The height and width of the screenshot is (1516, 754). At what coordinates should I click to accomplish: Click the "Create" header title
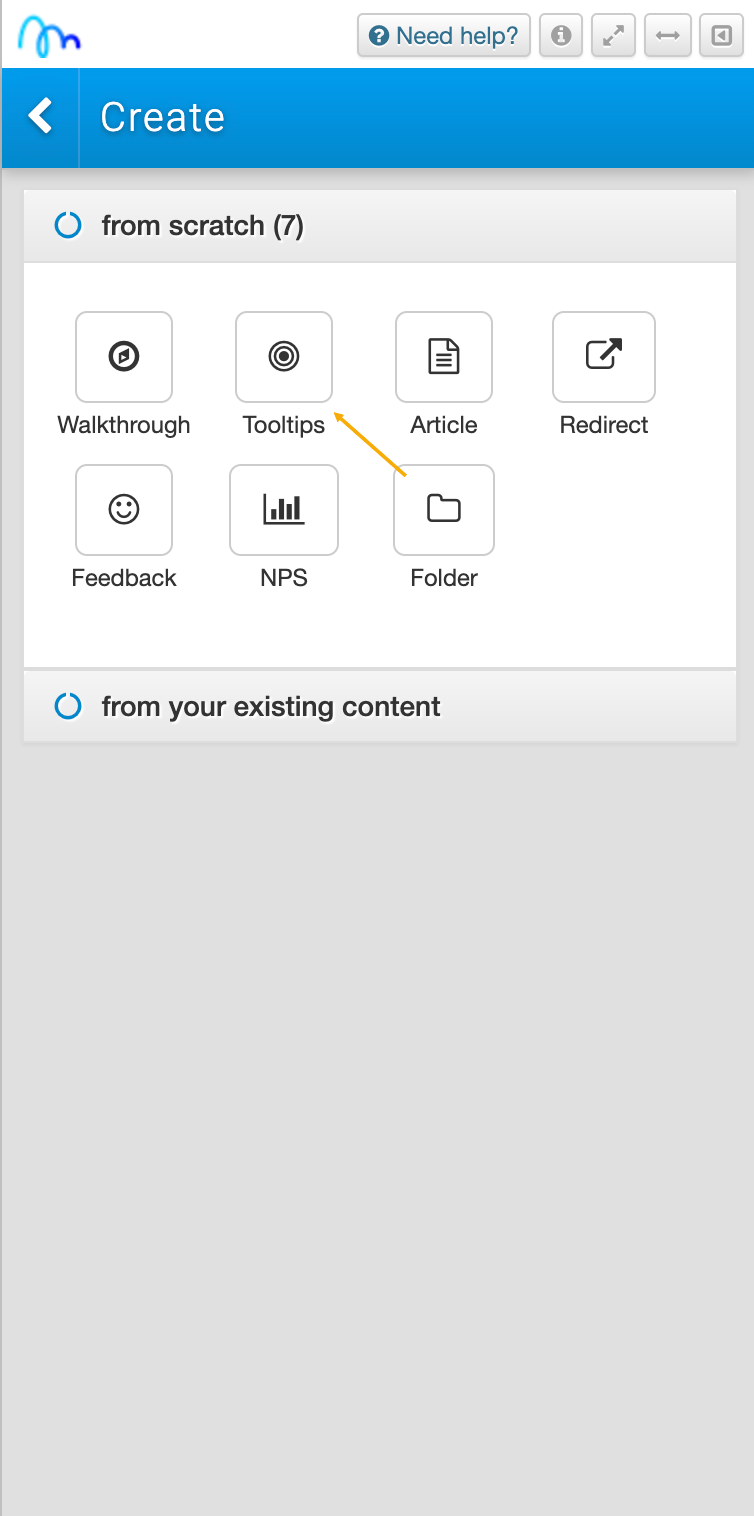pyautogui.click(x=163, y=117)
